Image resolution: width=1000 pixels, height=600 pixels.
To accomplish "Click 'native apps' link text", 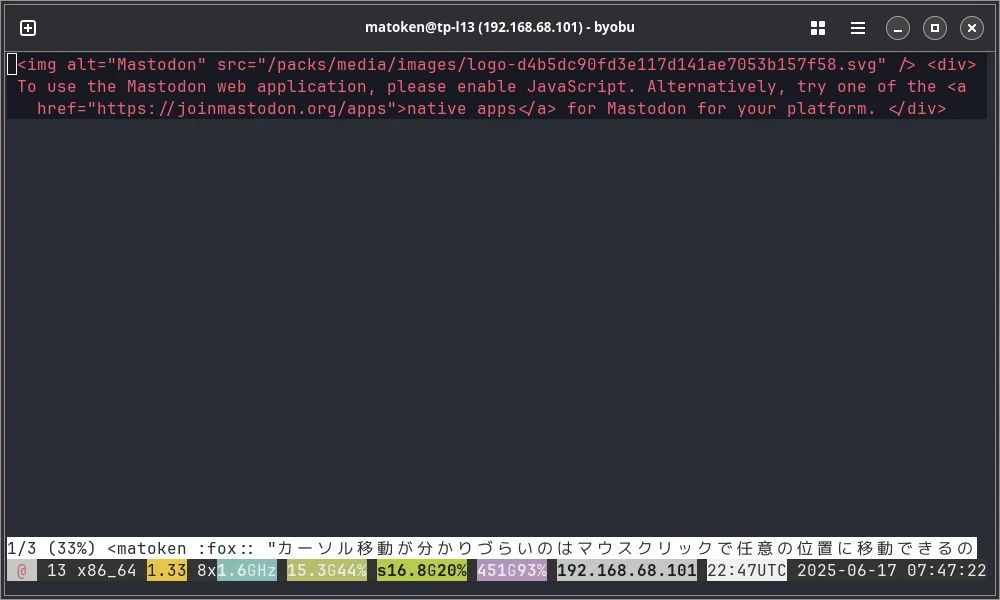I will pyautogui.click(x=462, y=108).
